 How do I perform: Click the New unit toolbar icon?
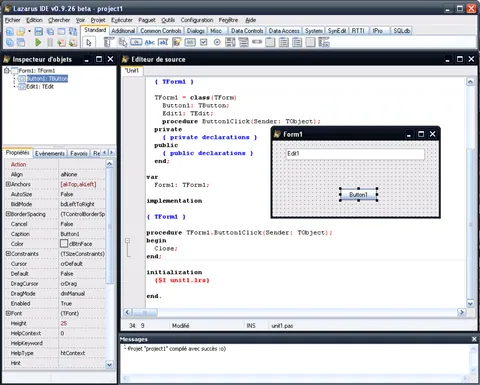point(9,31)
